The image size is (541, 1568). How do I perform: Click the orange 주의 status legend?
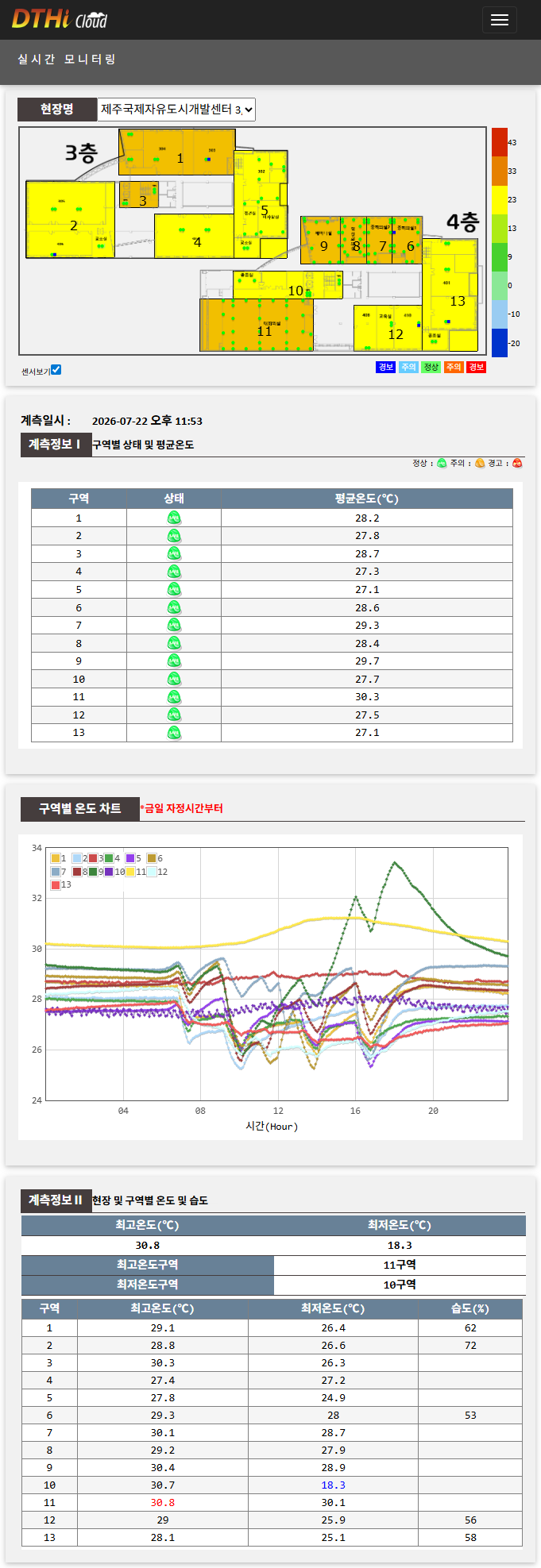(x=454, y=367)
